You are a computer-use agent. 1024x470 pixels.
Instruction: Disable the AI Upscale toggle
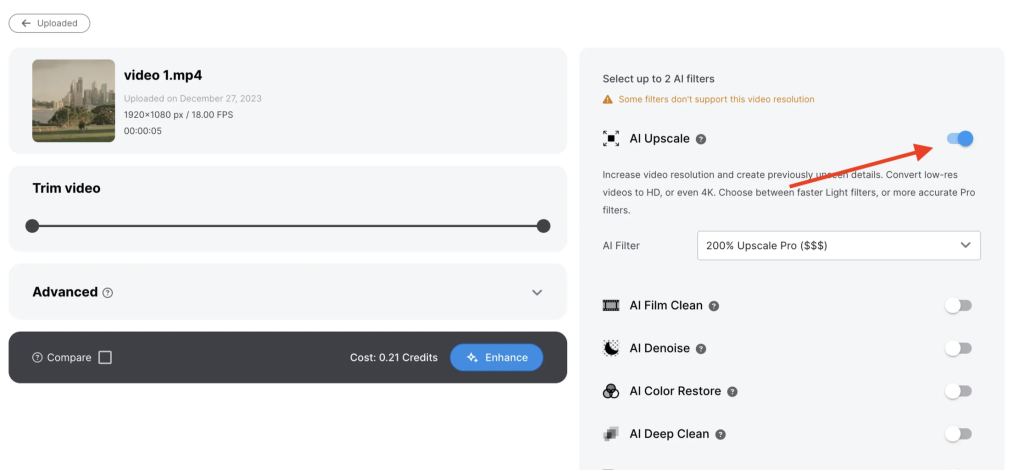coord(960,139)
